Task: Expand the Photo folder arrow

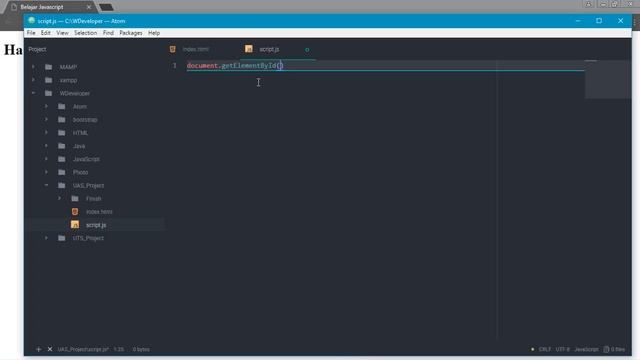Action: click(47, 172)
